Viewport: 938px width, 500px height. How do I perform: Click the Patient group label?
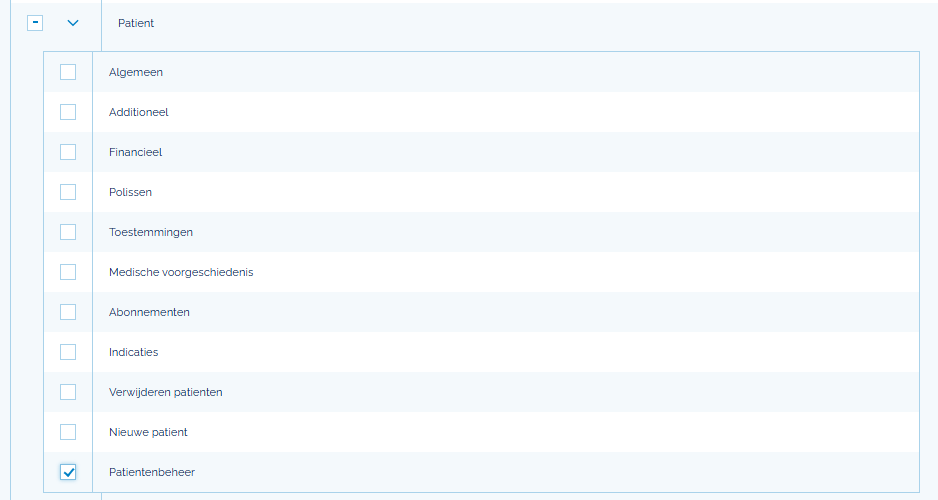(136, 23)
